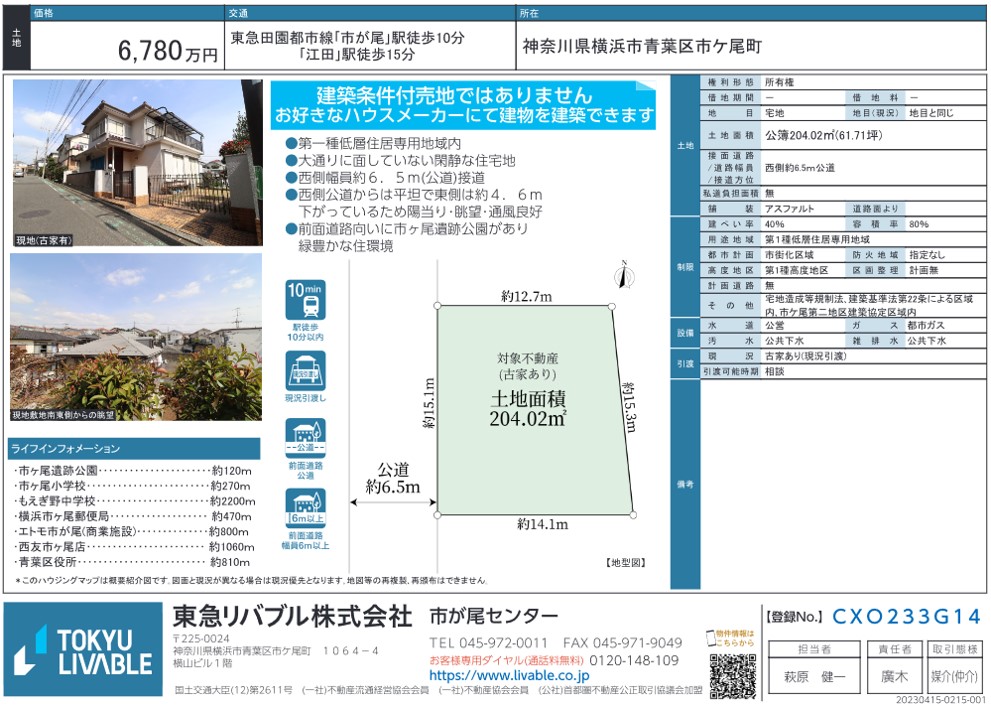Click the 現況引渡し house icon
This screenshot has height=708, width=991.
click(306, 376)
